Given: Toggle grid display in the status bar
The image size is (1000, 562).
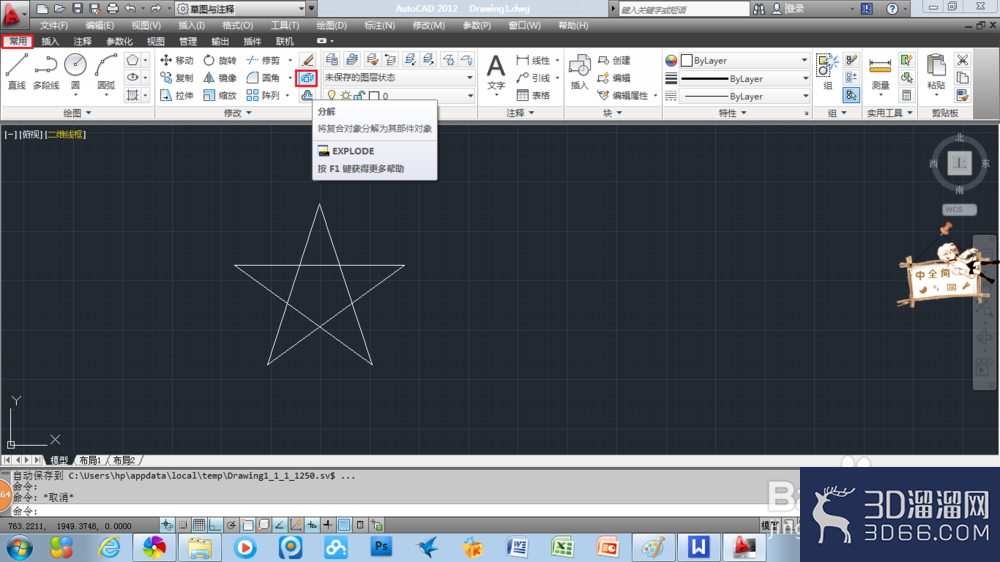Looking at the screenshot, I should click(x=199, y=525).
